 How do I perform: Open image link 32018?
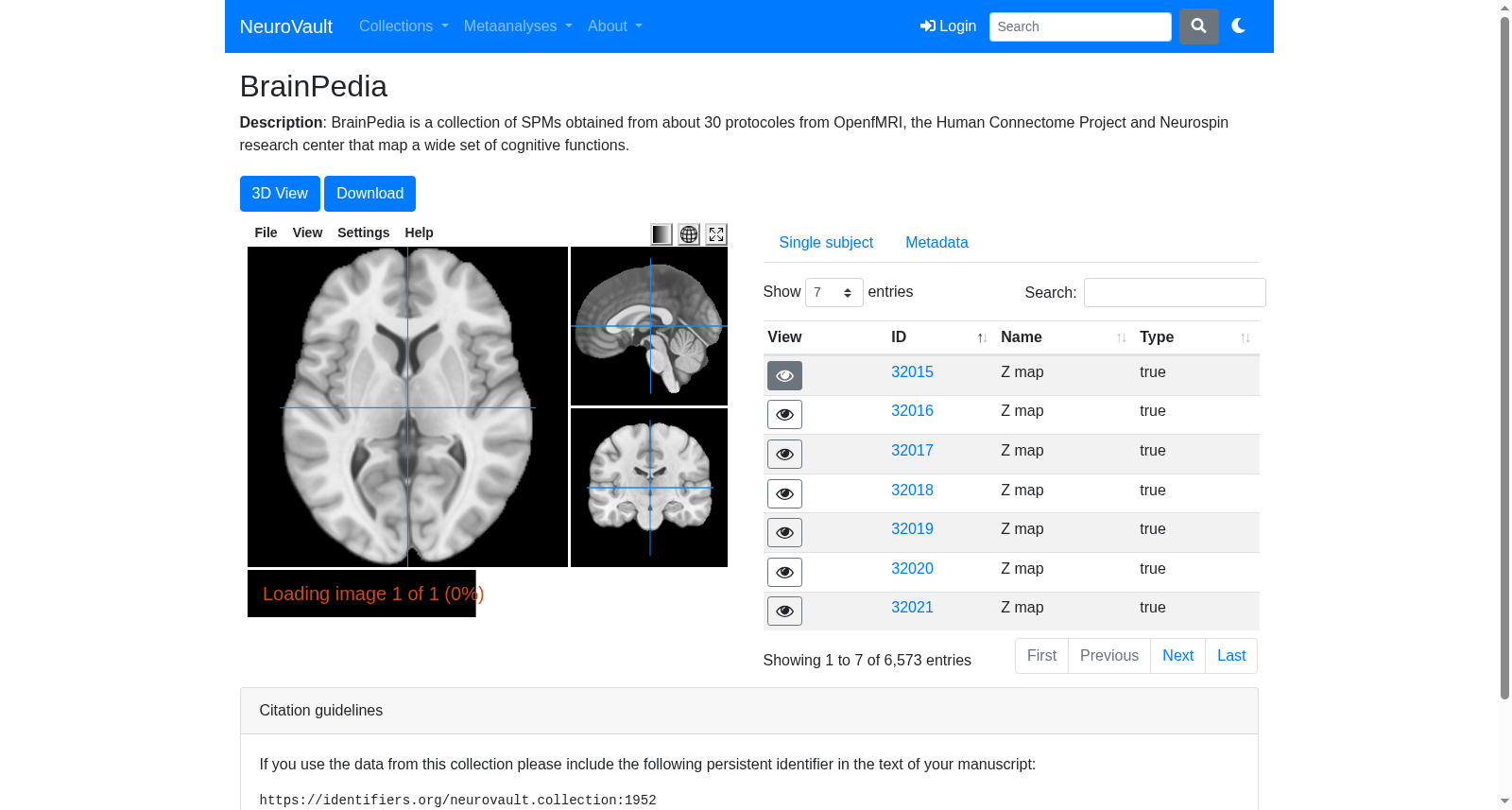(x=912, y=491)
